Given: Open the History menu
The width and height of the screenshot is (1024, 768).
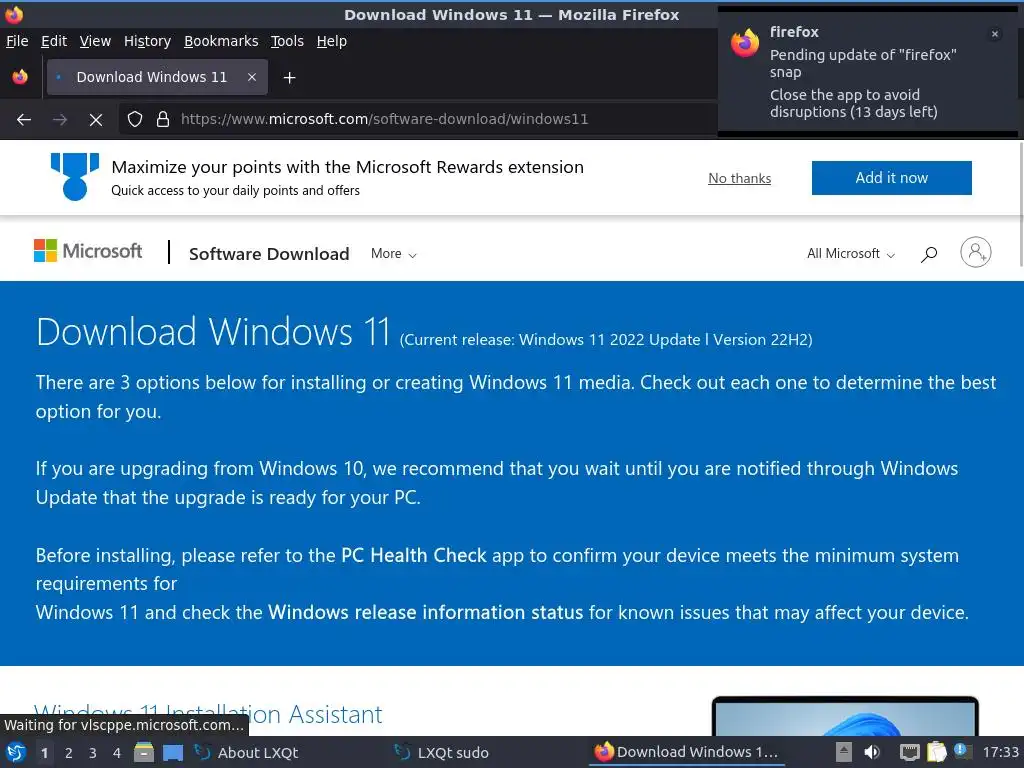Looking at the screenshot, I should 147,41.
